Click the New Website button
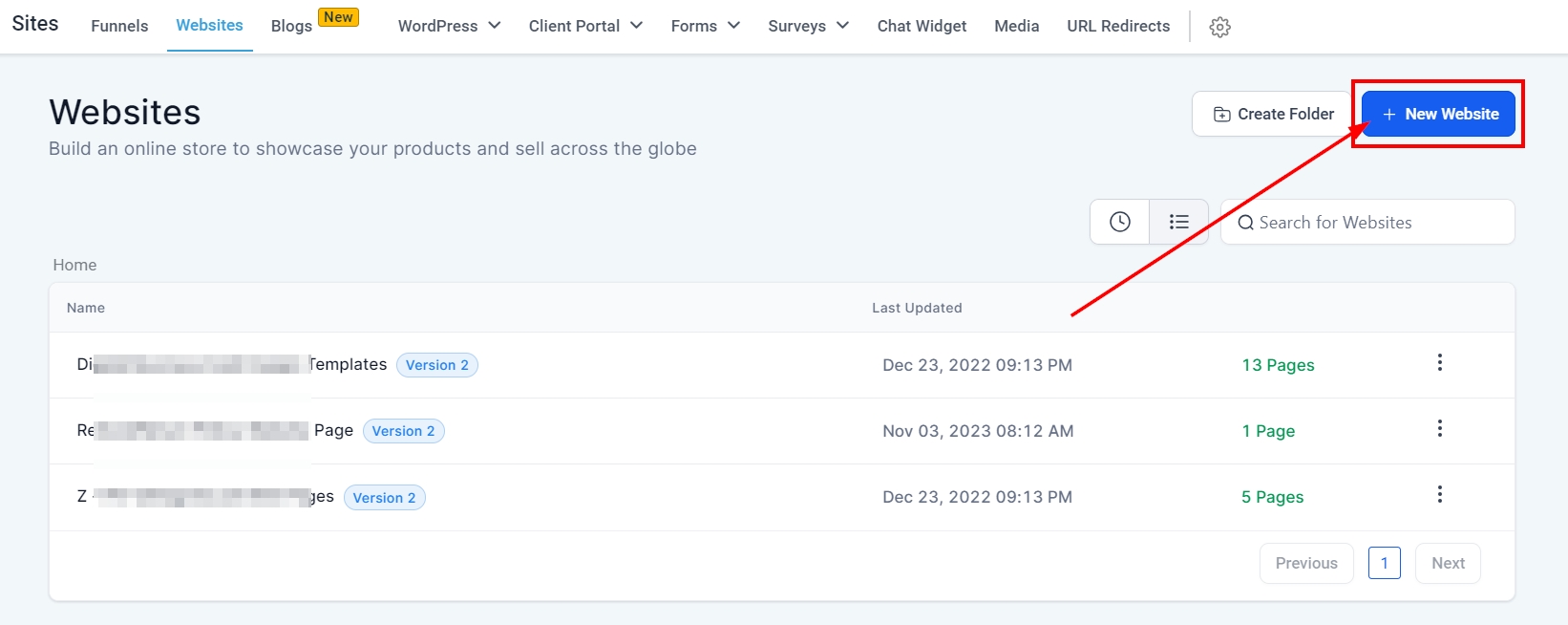Image resolution: width=1568 pixels, height=625 pixels. pos(1438,114)
